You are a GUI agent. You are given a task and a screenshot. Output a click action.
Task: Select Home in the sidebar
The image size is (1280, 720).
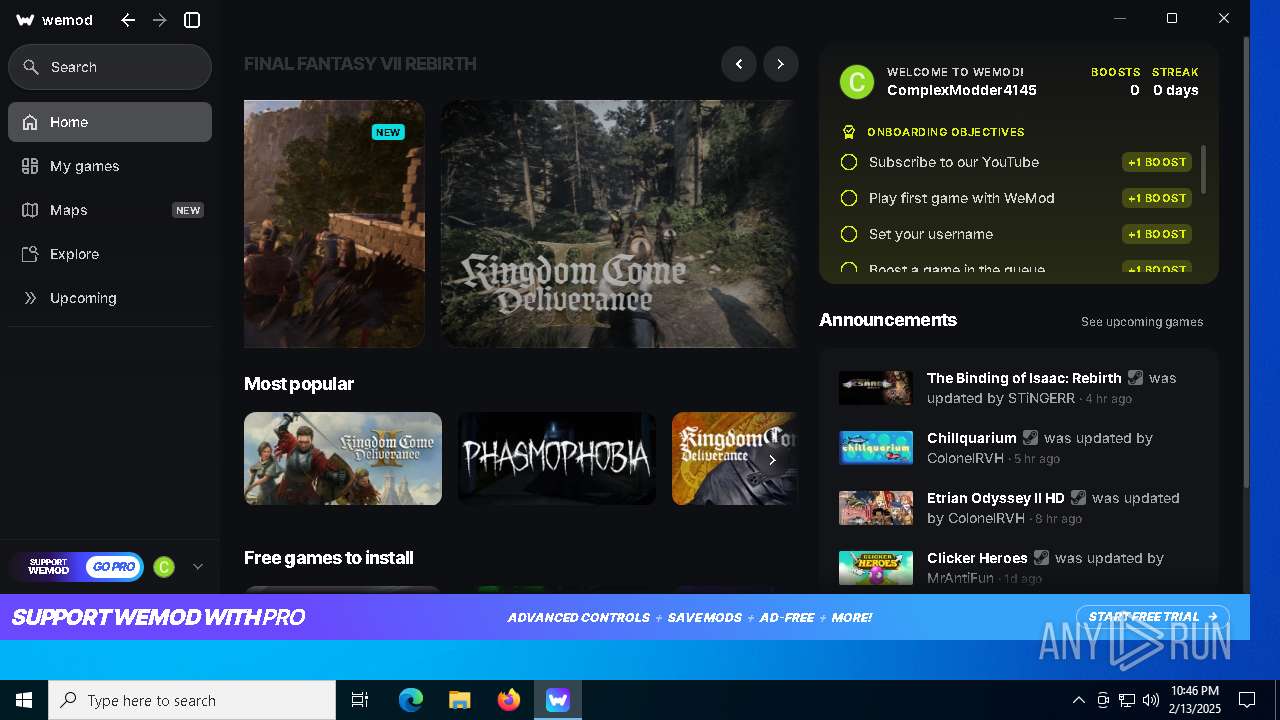click(110, 122)
